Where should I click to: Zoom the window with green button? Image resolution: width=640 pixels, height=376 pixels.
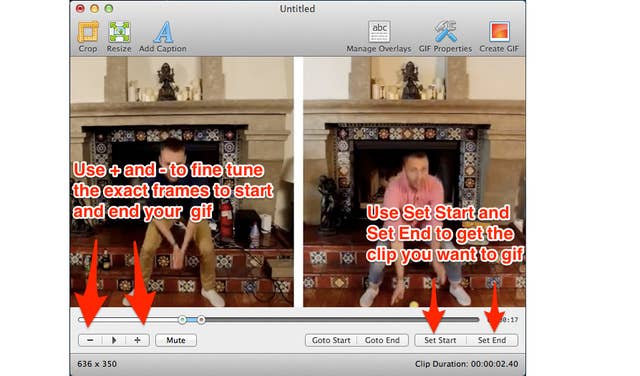109,8
